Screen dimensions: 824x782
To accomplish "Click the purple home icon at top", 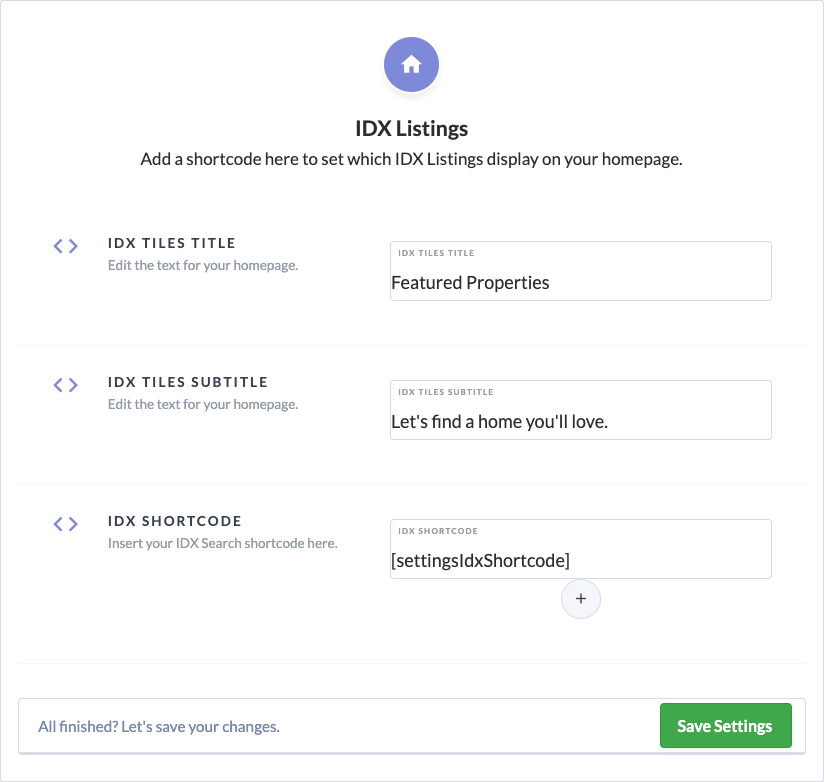I will coord(411,65).
